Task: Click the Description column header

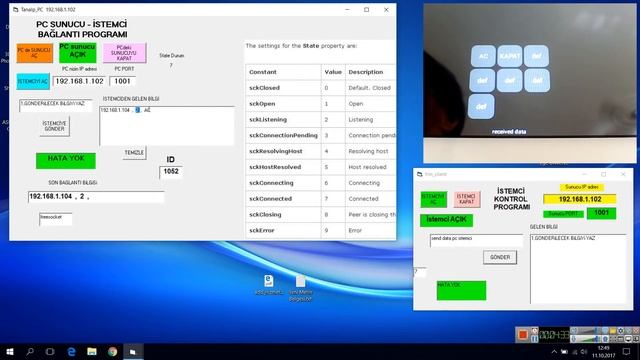Action: point(370,72)
